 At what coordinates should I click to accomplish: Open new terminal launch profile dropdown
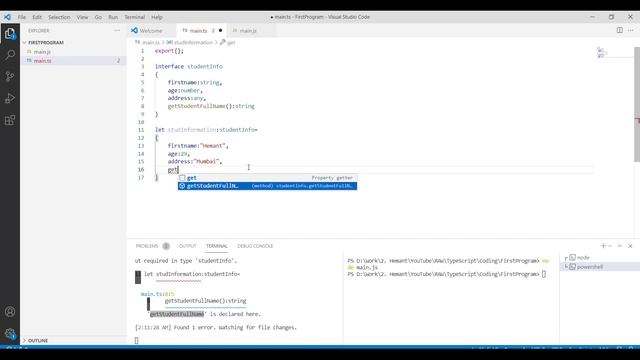tap(610, 246)
